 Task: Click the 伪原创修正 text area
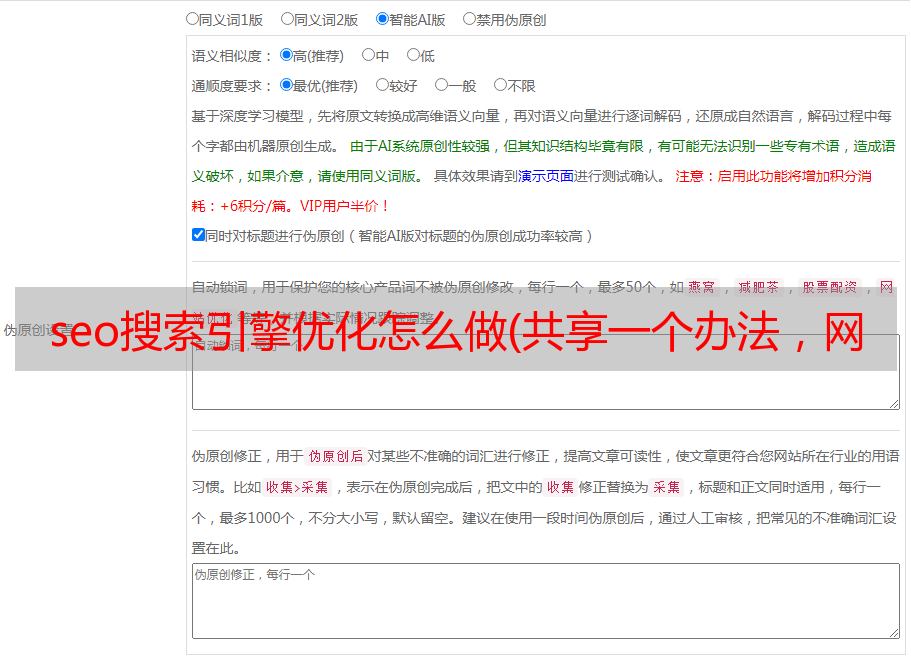tap(546, 601)
